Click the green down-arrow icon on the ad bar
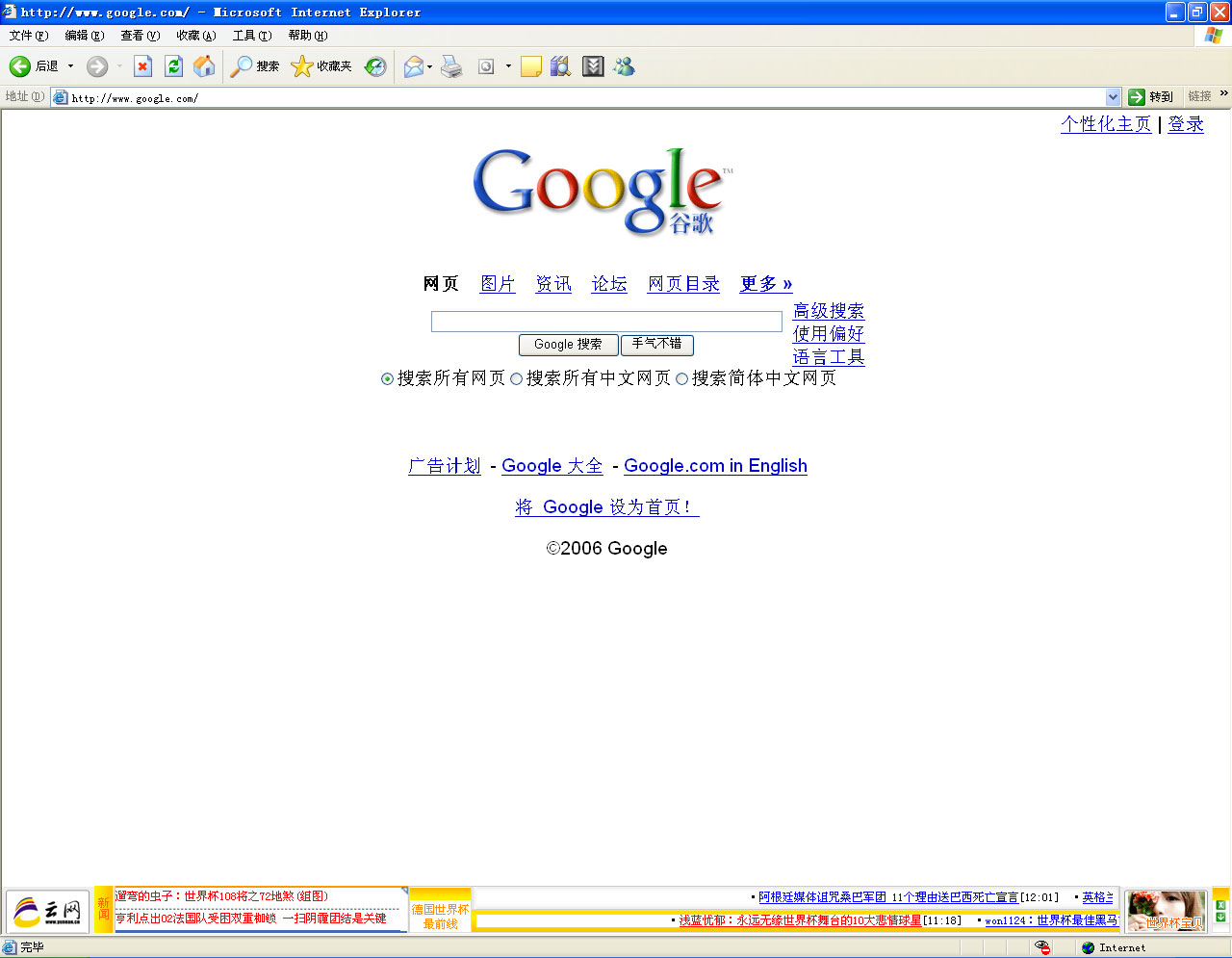This screenshot has height=958, width=1232. coord(1220,917)
